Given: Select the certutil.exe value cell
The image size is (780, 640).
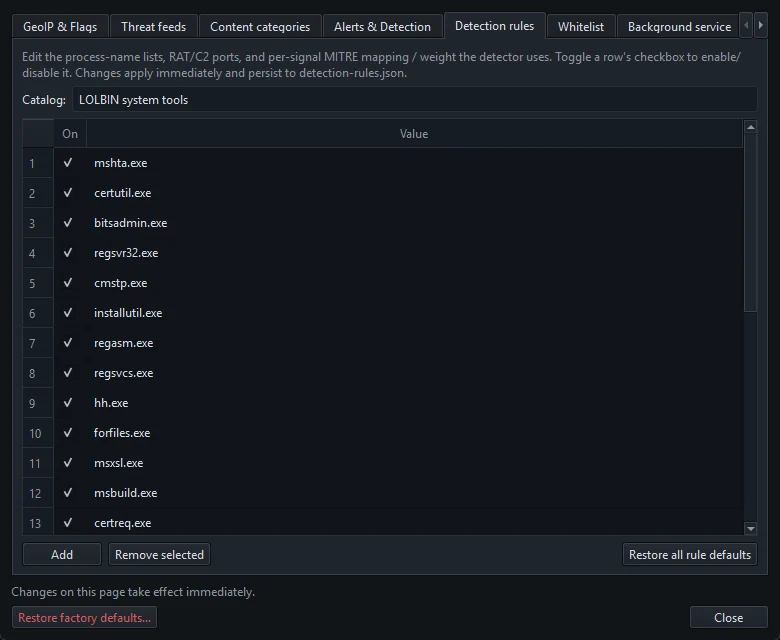Looking at the screenshot, I should tap(415, 192).
